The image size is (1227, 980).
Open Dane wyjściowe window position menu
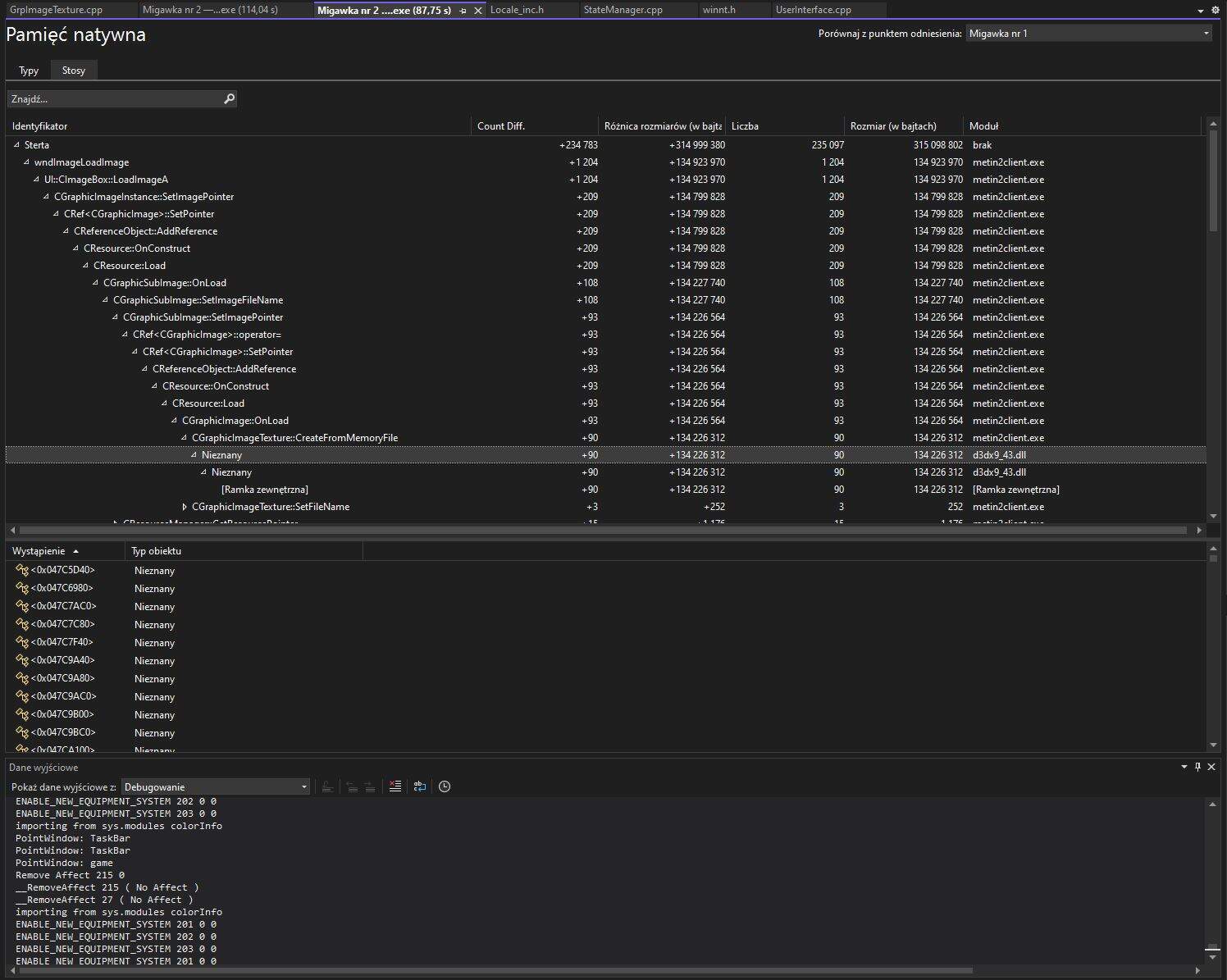click(1184, 767)
